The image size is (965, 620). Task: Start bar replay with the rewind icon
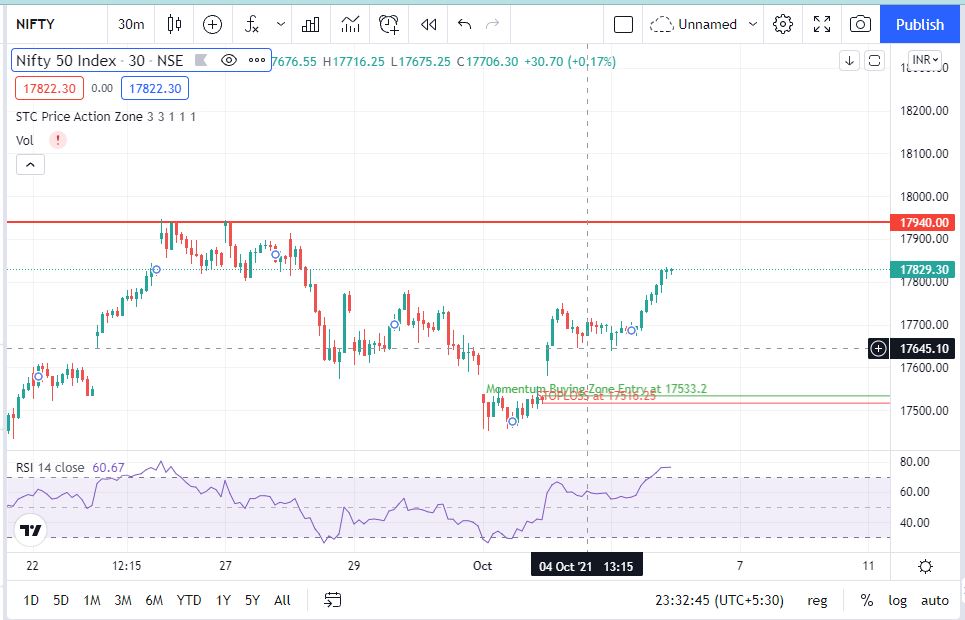[x=428, y=24]
